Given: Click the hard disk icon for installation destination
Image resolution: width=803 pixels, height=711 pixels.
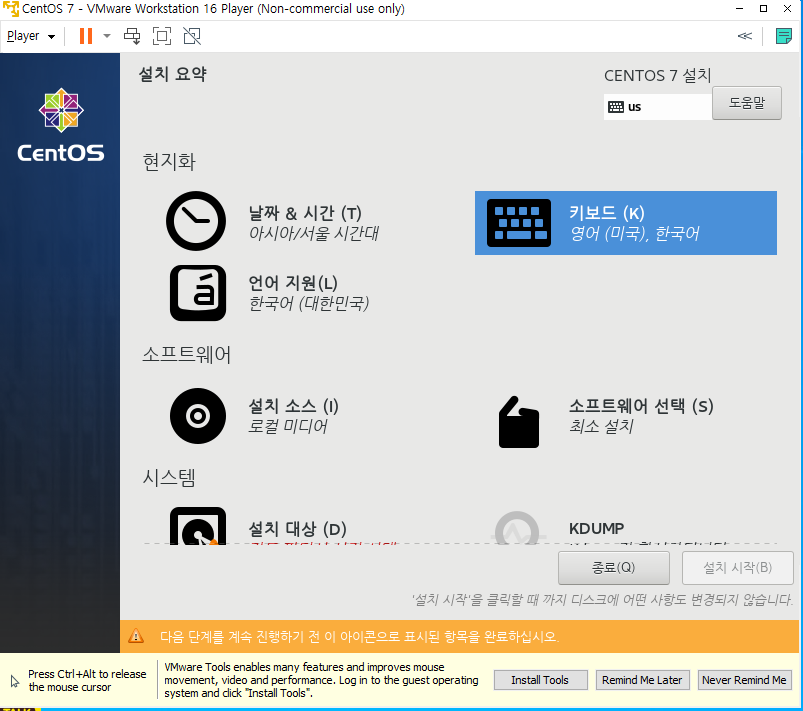Looking at the screenshot, I should 198,526.
